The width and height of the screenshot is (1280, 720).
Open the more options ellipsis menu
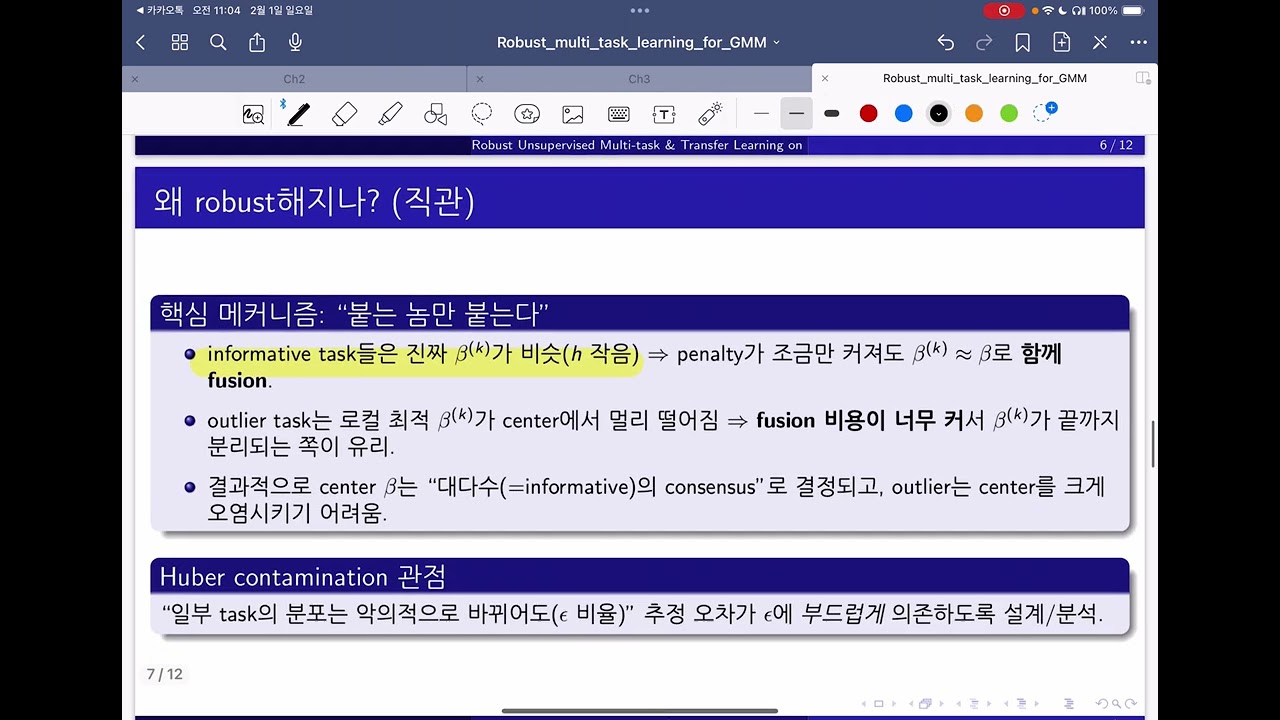point(1138,43)
